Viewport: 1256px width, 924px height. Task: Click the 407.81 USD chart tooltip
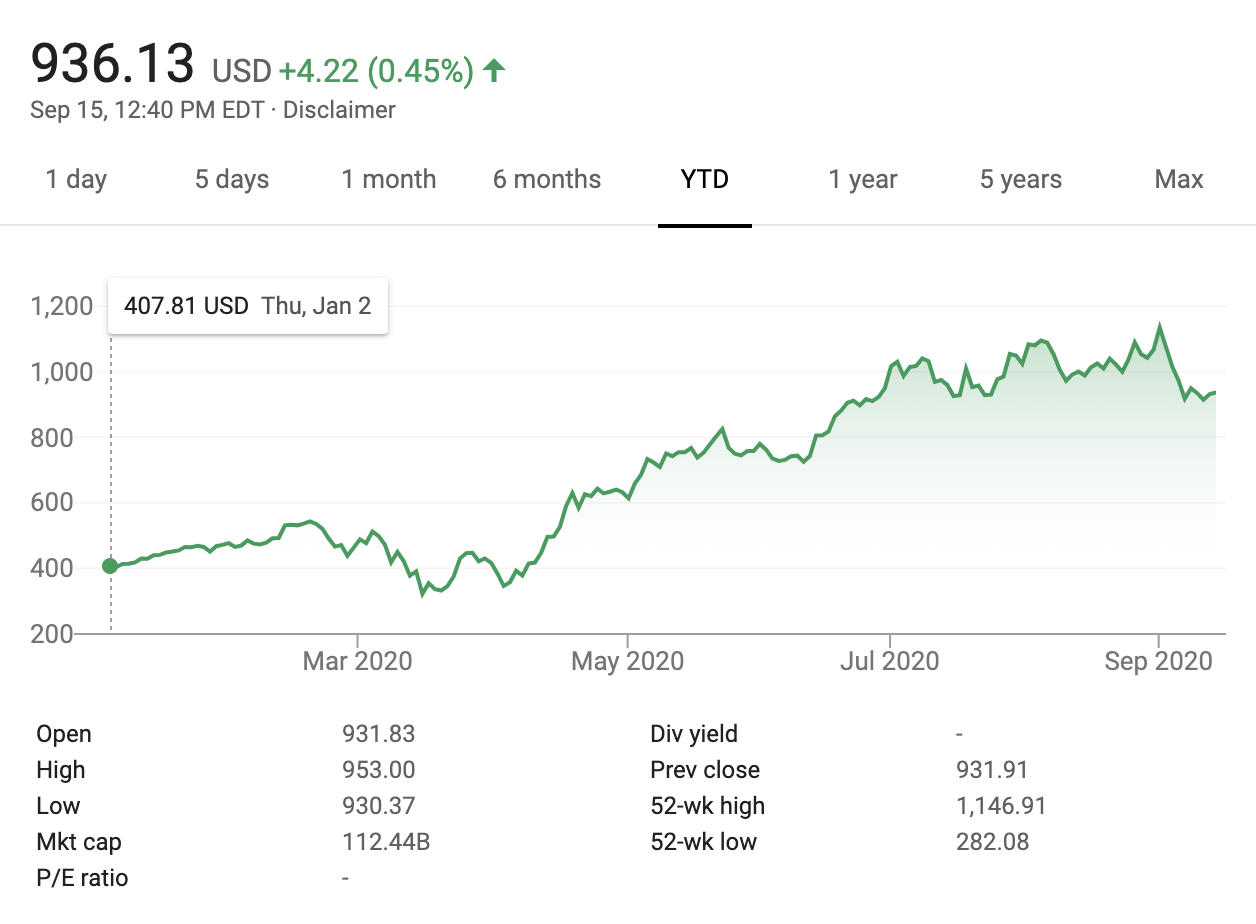(x=247, y=306)
